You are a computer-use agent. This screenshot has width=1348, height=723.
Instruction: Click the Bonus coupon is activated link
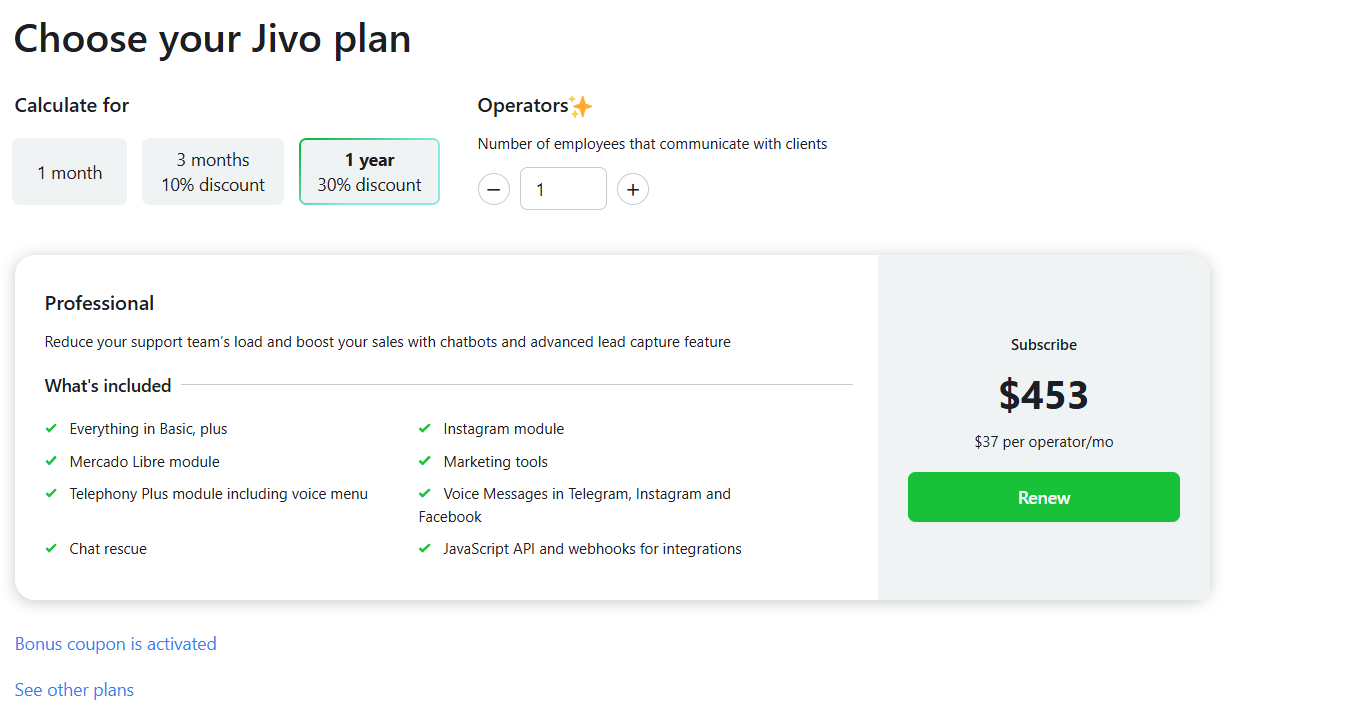(x=115, y=643)
